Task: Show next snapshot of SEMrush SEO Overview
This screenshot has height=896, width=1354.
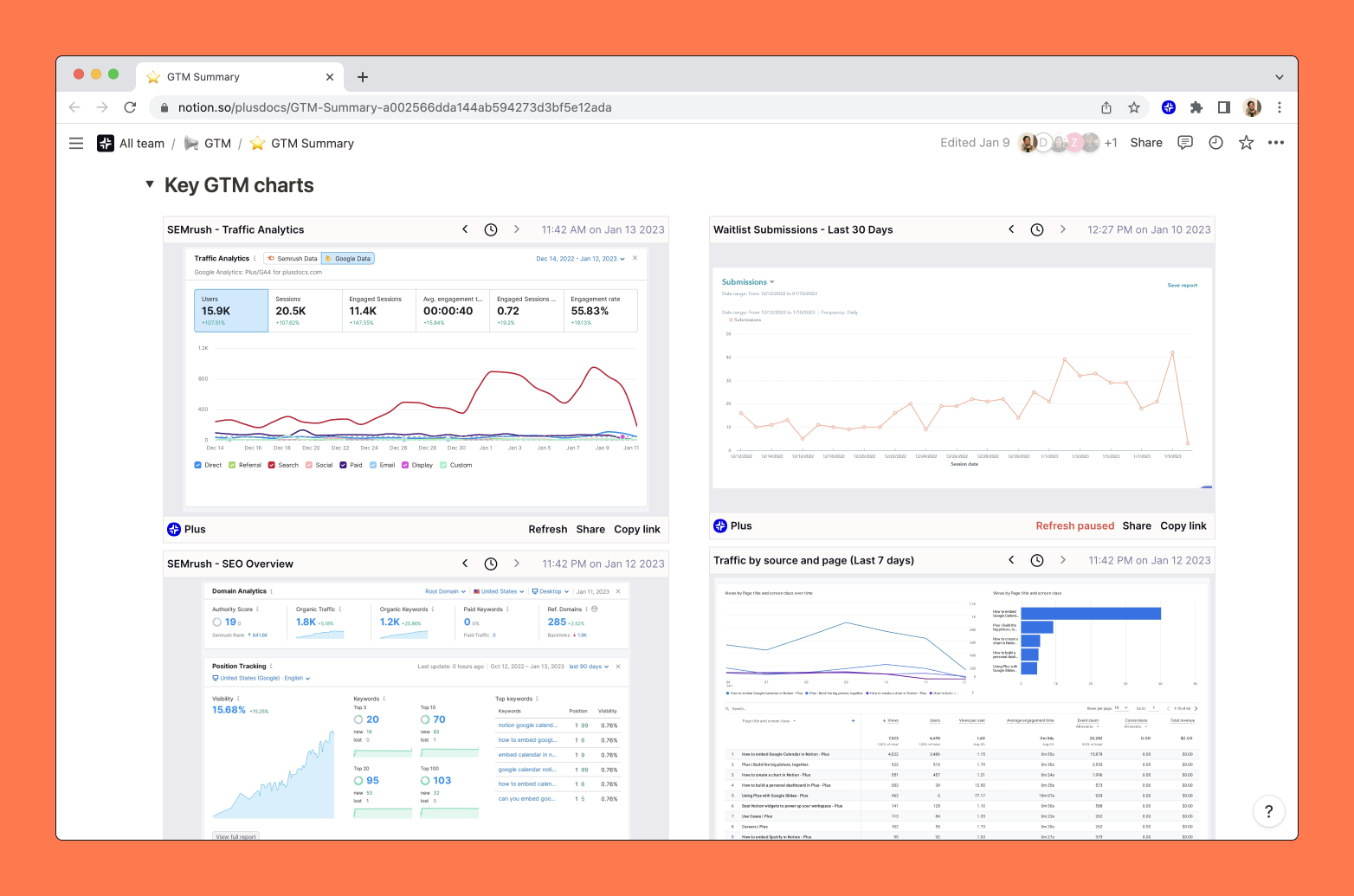Action: [517, 564]
